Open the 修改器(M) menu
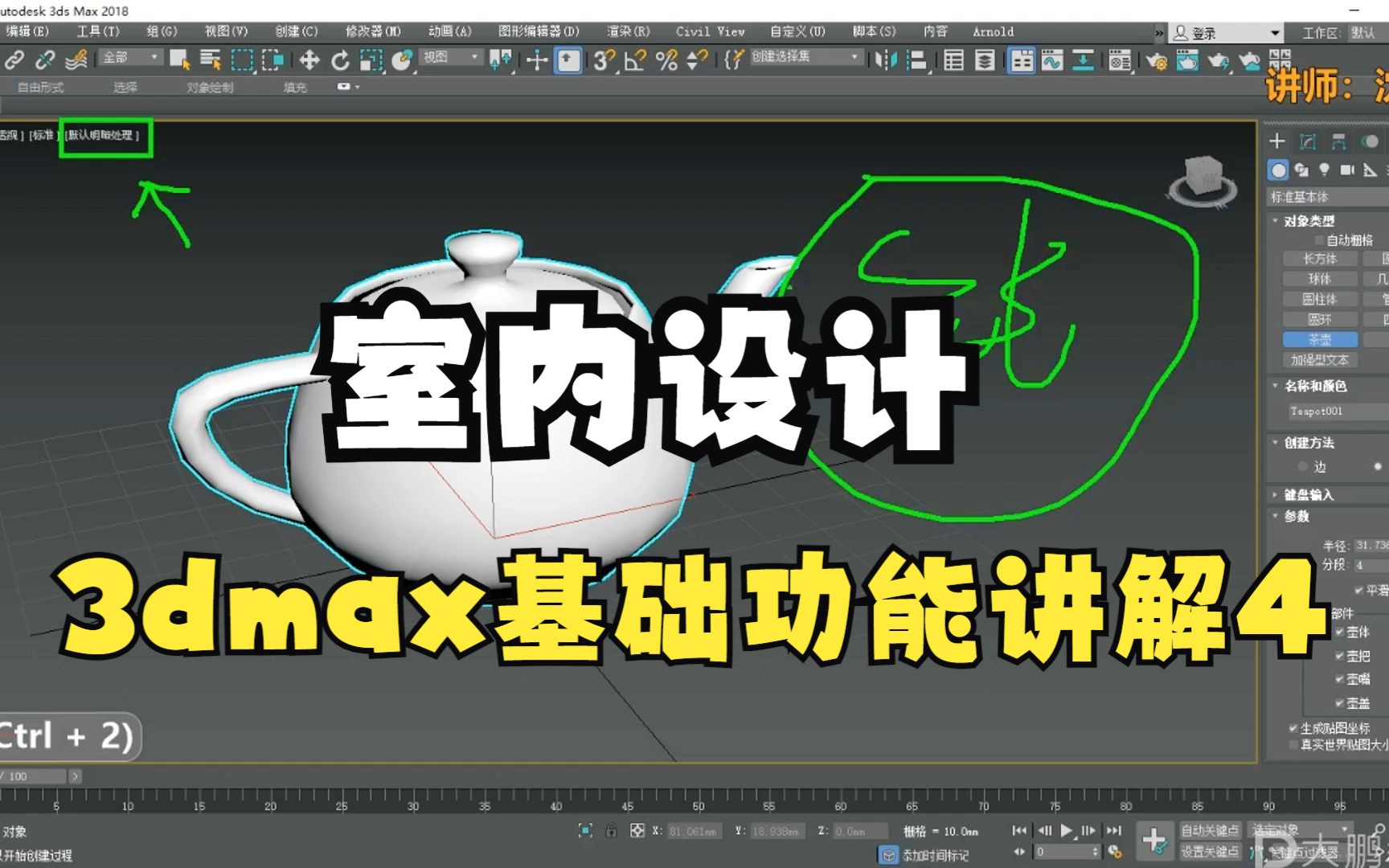The width and height of the screenshot is (1389, 868). pos(371,31)
